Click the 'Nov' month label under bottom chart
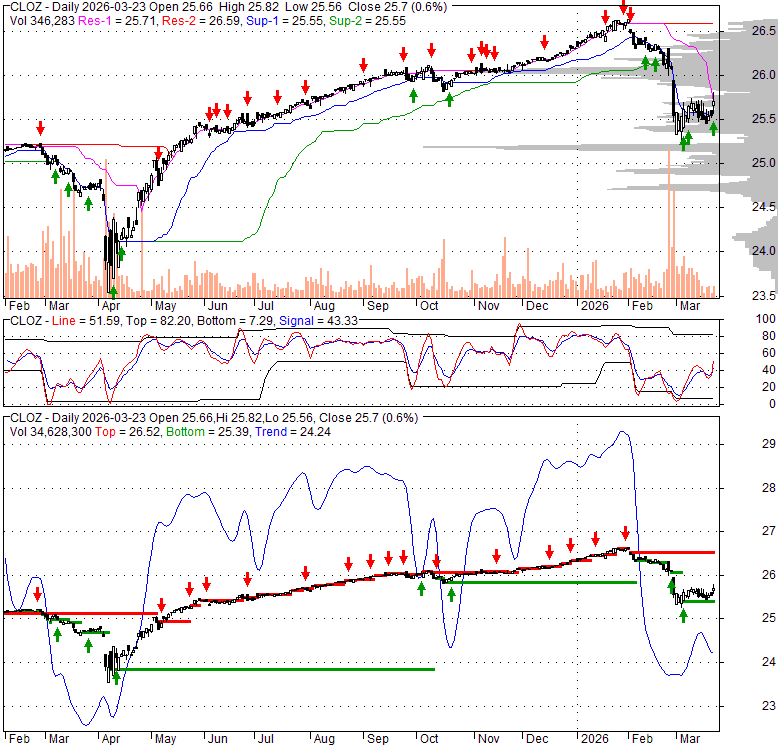The height and width of the screenshot is (745, 780). click(488, 739)
